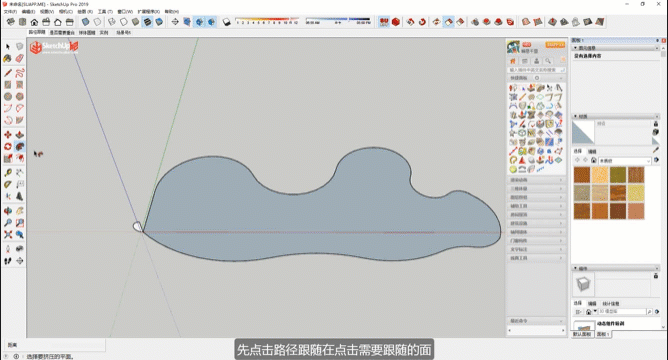Choose the Rotate tool
Image resolution: width=668 pixels, height=360 pixels.
point(8,147)
